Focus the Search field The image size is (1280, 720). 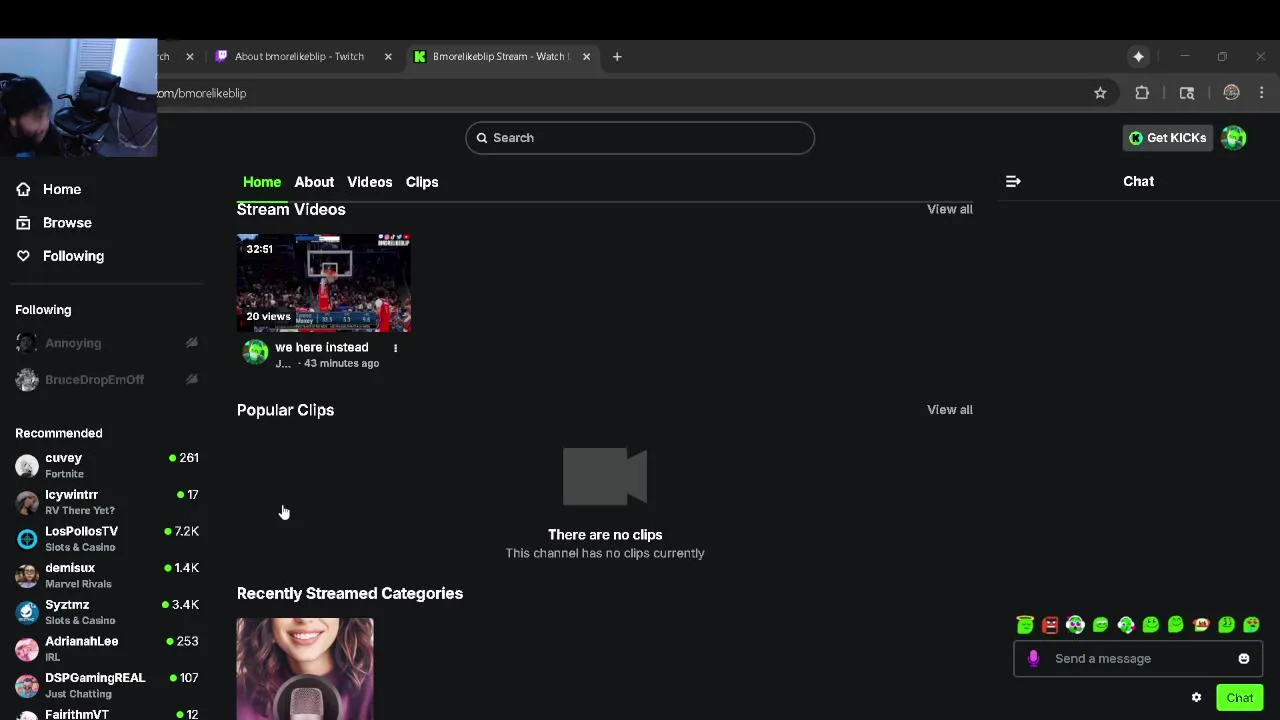pyautogui.click(x=640, y=138)
